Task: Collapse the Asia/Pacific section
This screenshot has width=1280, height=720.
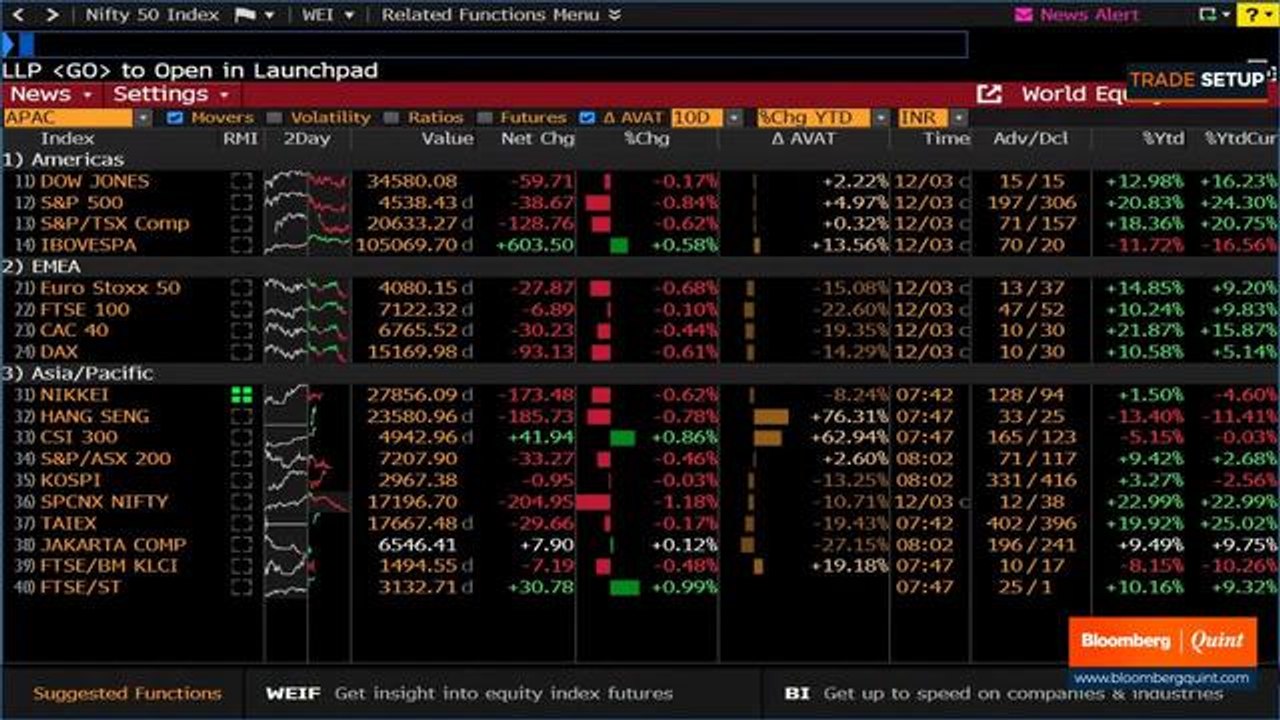Action: [78, 374]
